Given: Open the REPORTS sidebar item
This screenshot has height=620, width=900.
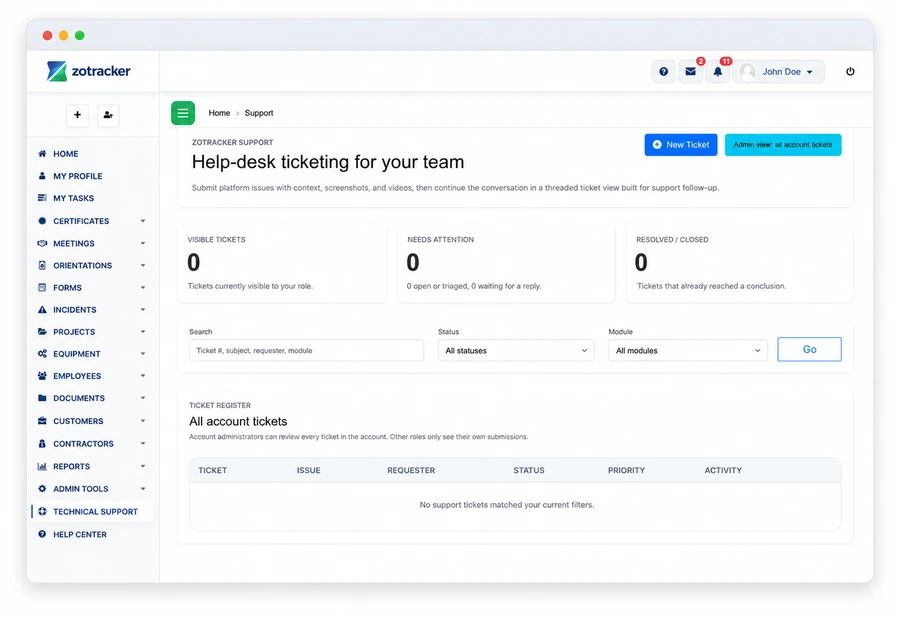Looking at the screenshot, I should pyautogui.click(x=72, y=466).
